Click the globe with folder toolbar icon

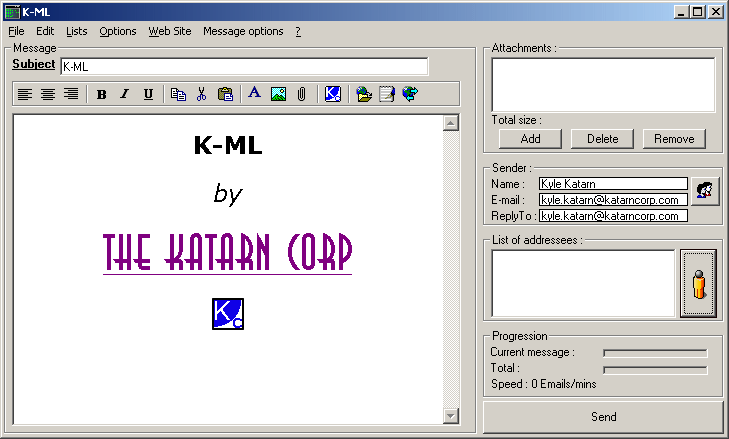(364, 94)
